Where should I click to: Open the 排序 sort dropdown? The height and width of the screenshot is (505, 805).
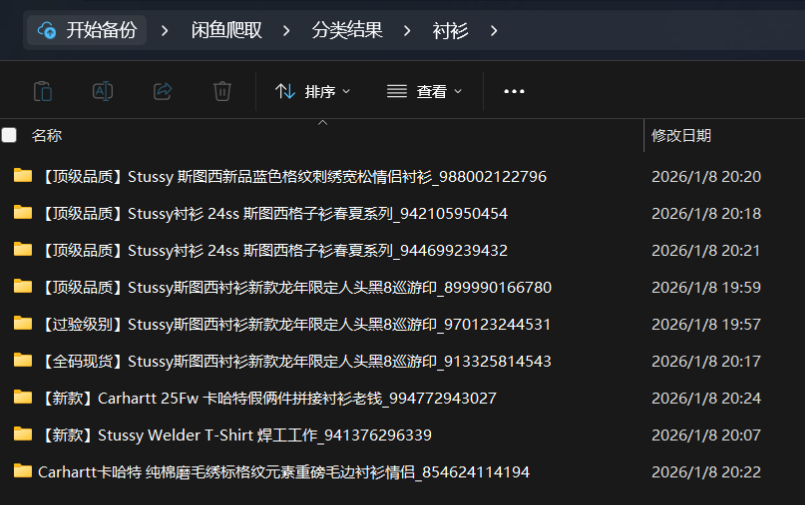click(313, 92)
